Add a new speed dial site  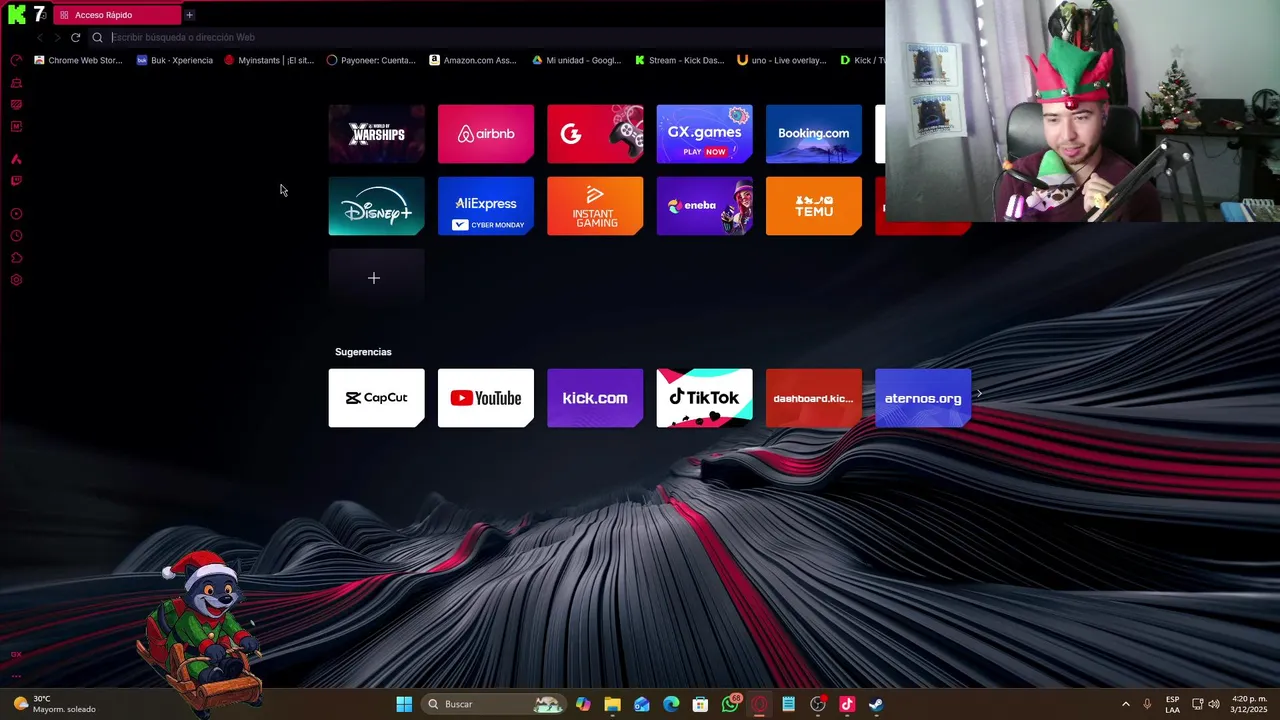[377, 278]
